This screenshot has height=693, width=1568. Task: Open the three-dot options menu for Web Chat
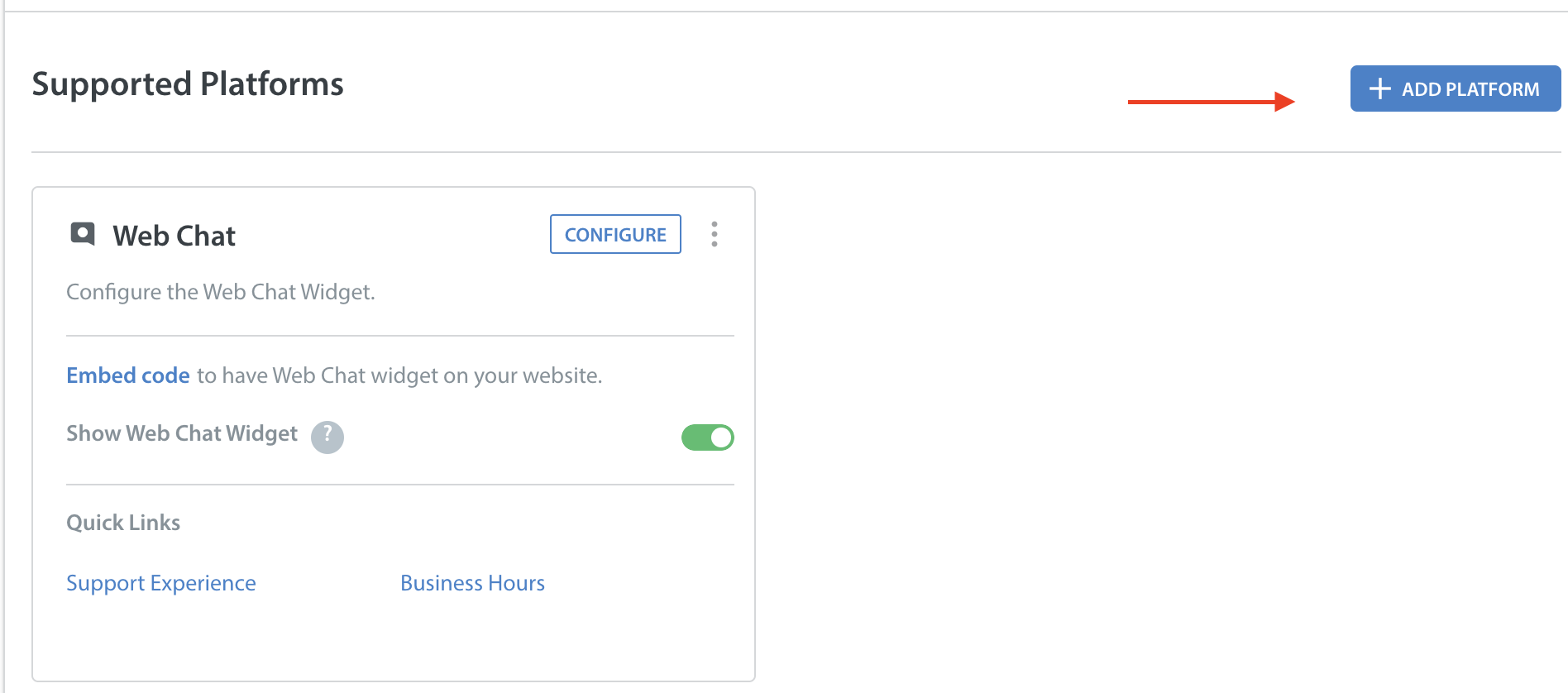coord(715,234)
